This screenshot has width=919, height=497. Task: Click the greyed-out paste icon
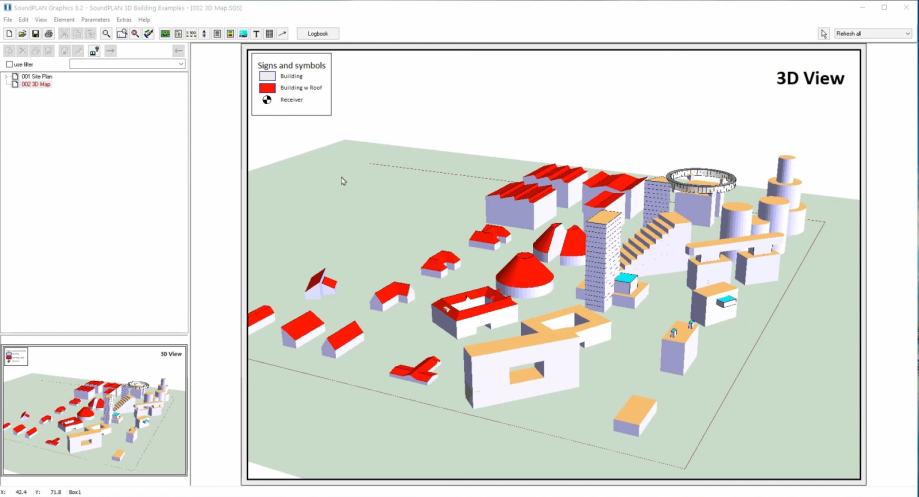[90, 34]
